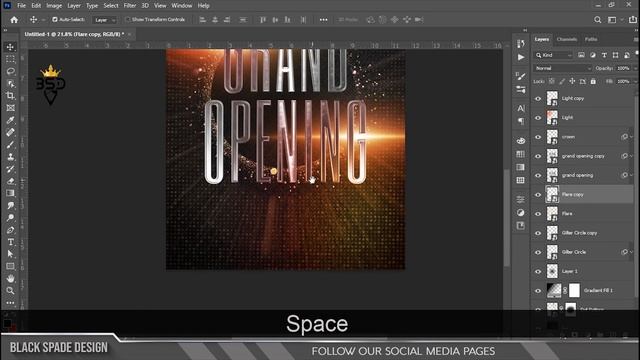Select the Eyedropper tool
640x360 pixels.
click(x=10, y=120)
